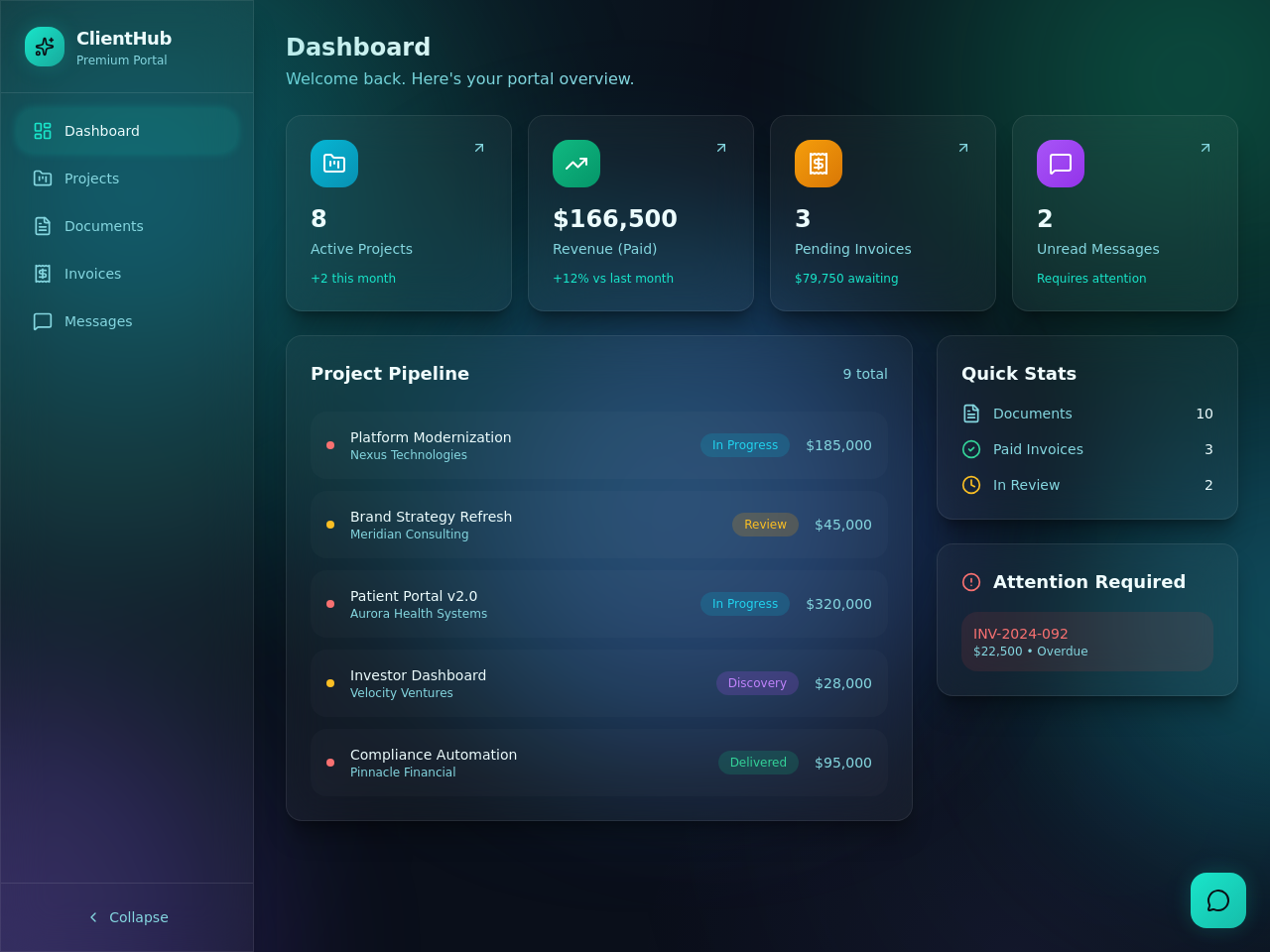
Task: Open Pending Invoices card arrow link
Action: pos(963,148)
